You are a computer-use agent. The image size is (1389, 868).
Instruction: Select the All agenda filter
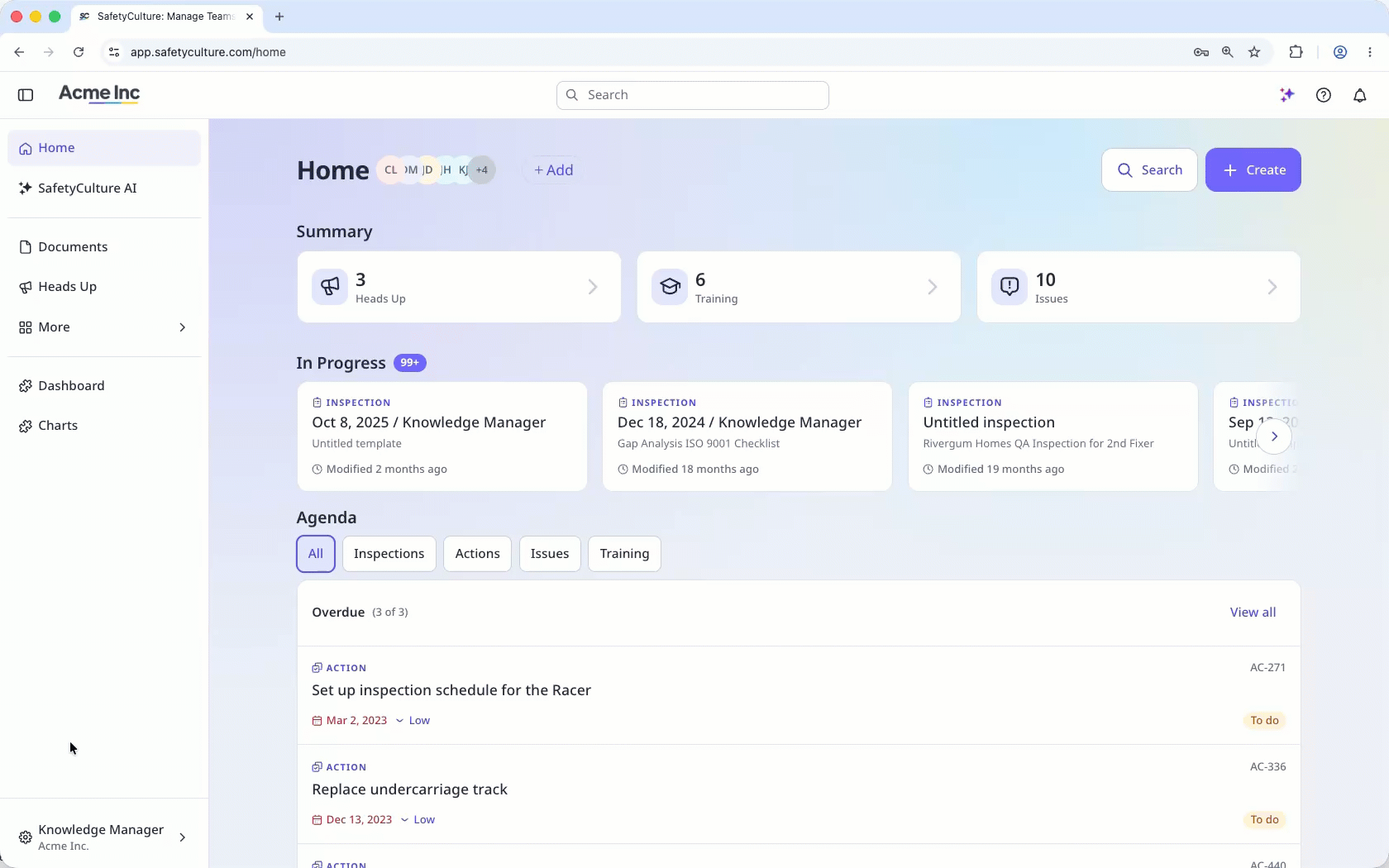(316, 554)
